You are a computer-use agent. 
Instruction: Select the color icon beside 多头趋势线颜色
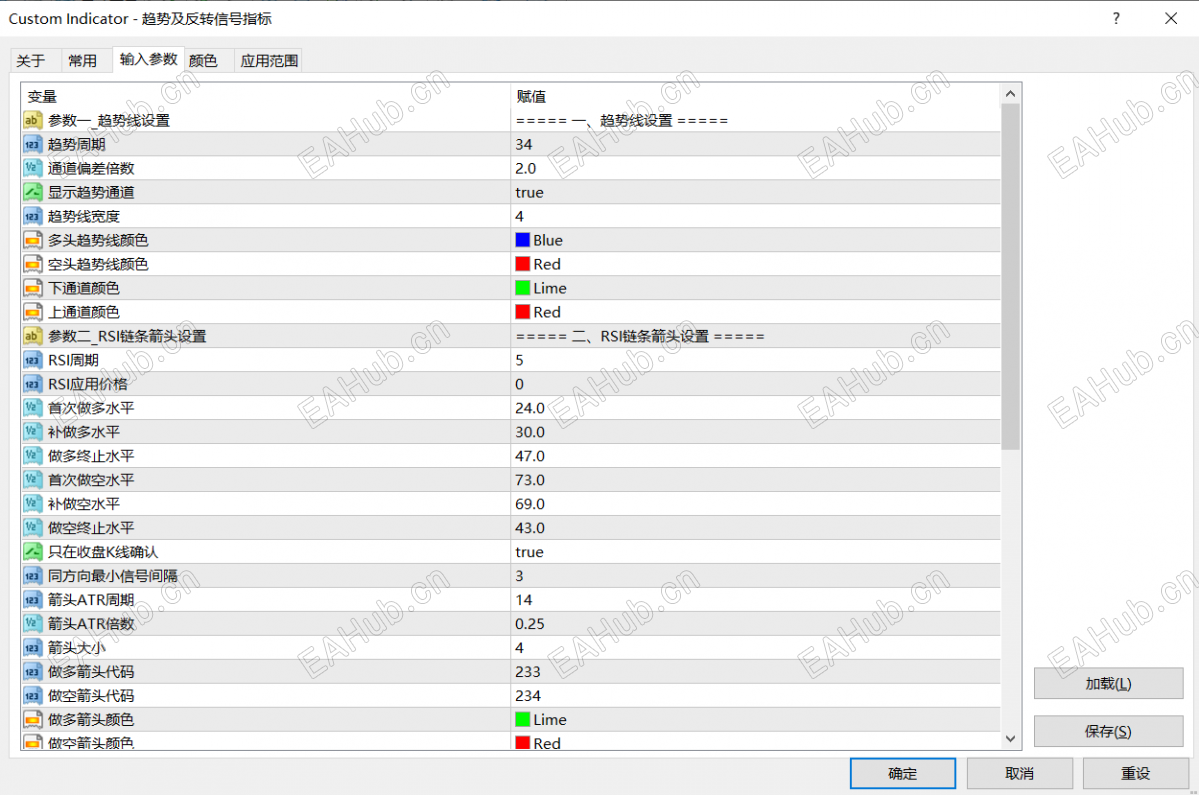[32, 240]
